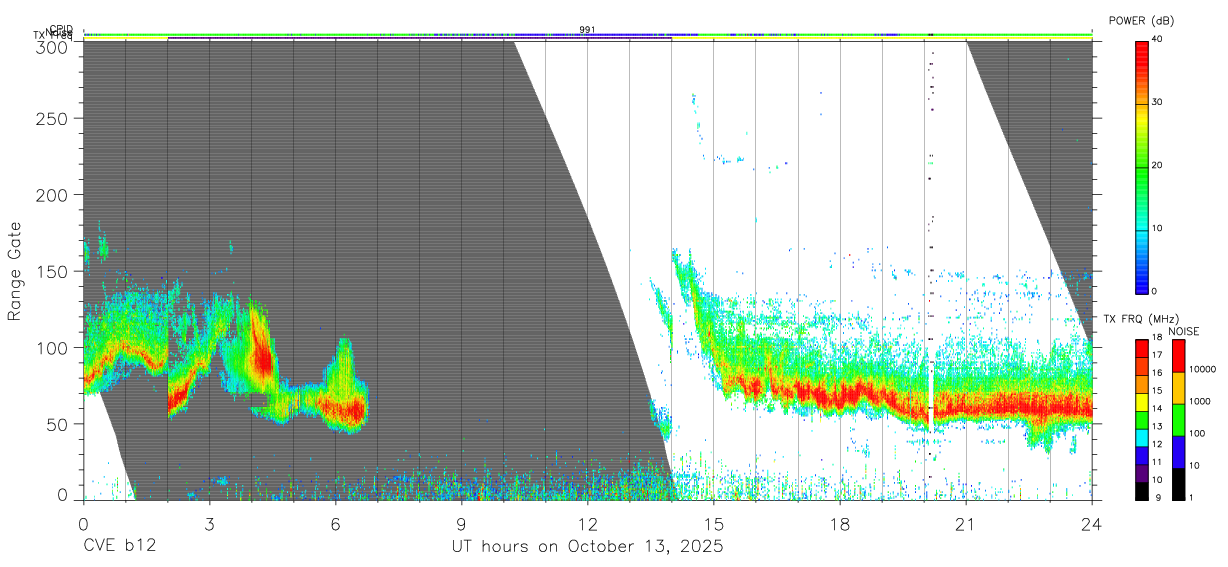
Task: Select the 200 tick label on the Range Gate axis
Action: tap(52, 194)
